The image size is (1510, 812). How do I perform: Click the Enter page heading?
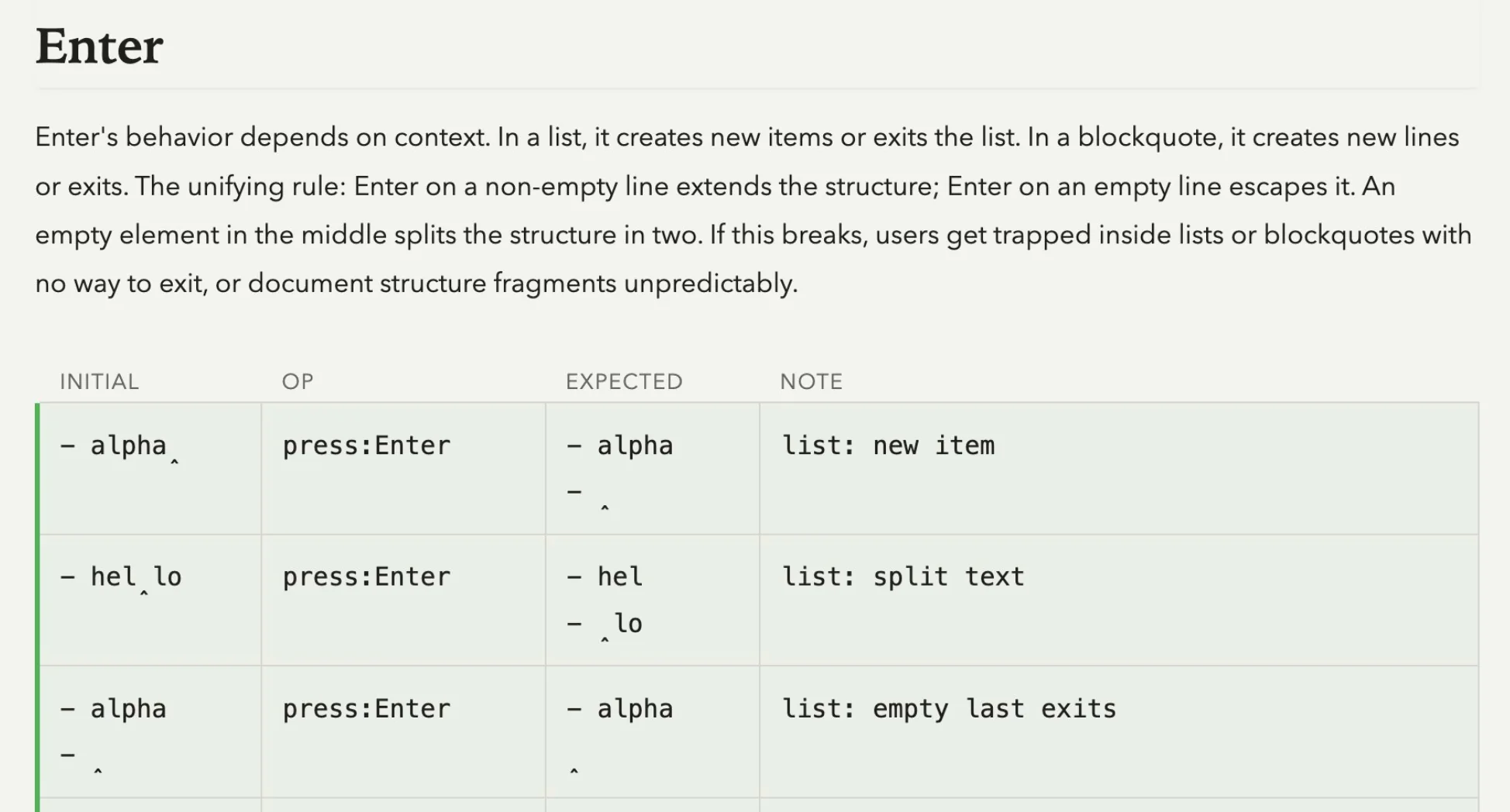[99, 46]
